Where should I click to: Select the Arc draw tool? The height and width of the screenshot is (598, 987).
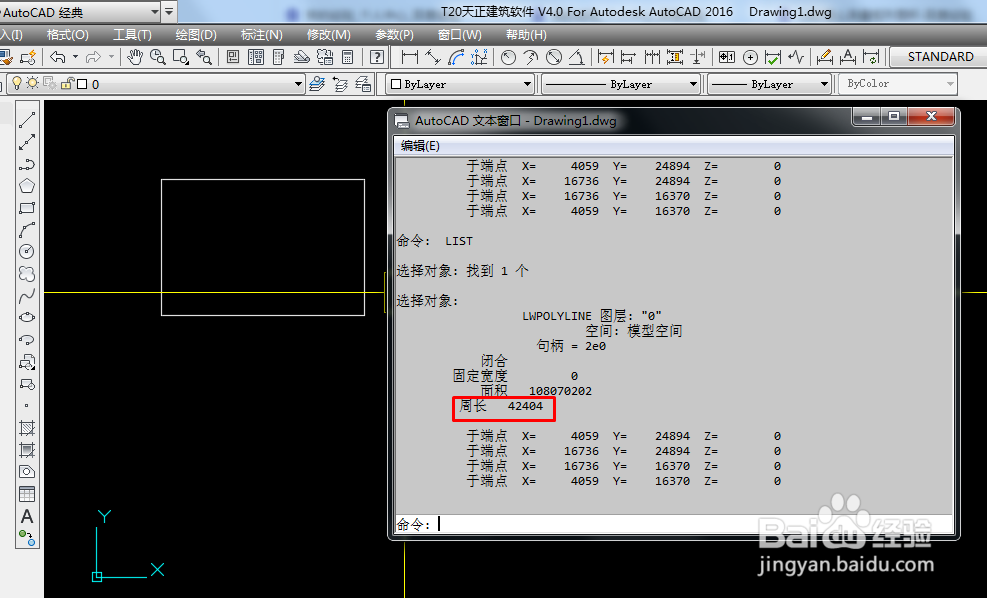click(26, 230)
